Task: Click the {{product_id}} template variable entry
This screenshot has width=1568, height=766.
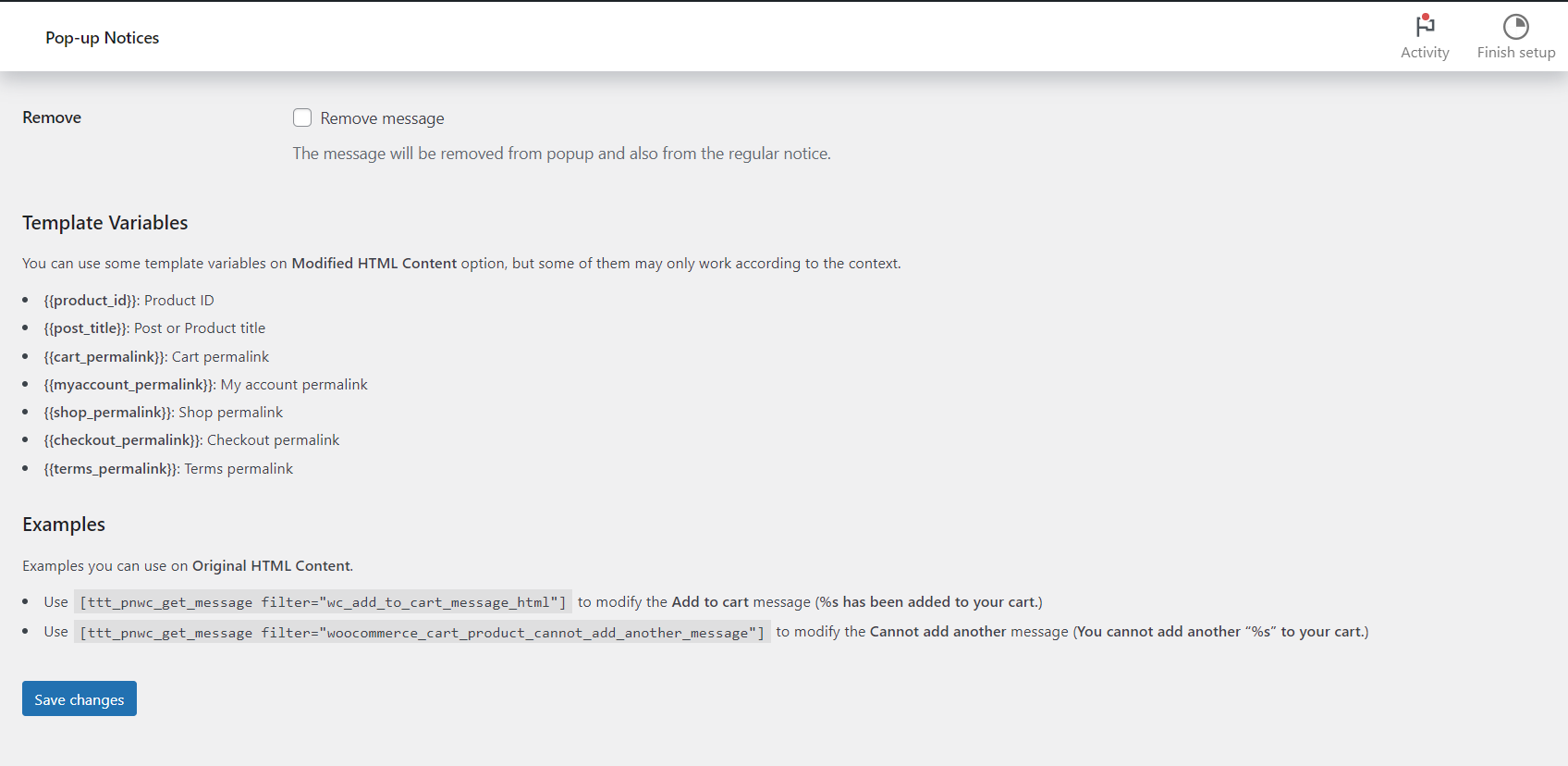Action: (129, 300)
